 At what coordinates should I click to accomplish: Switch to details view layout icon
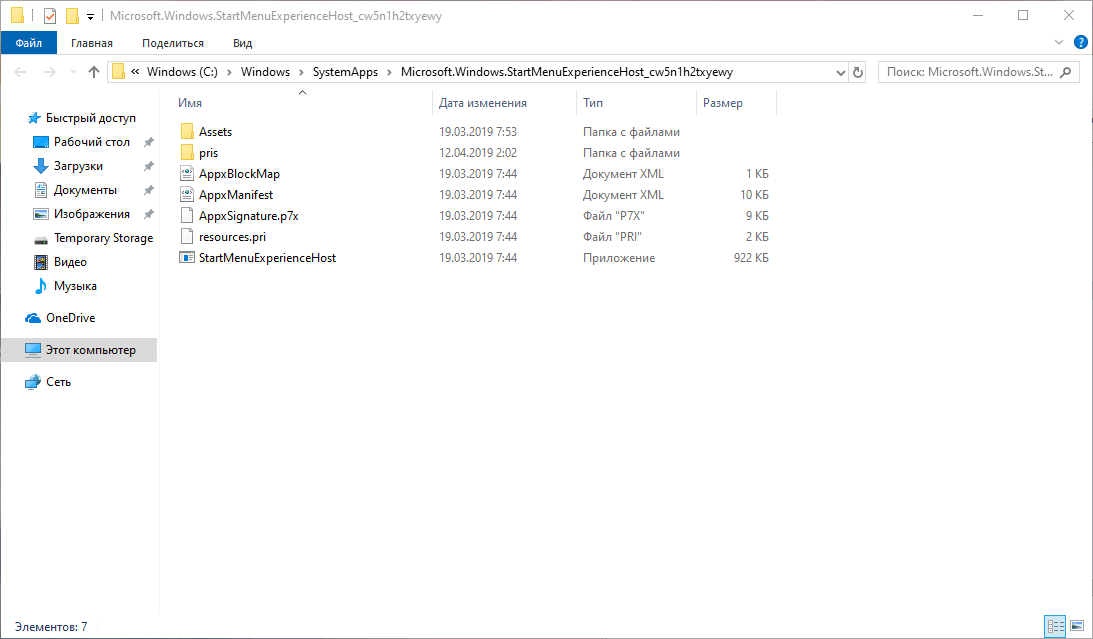click(1055, 626)
